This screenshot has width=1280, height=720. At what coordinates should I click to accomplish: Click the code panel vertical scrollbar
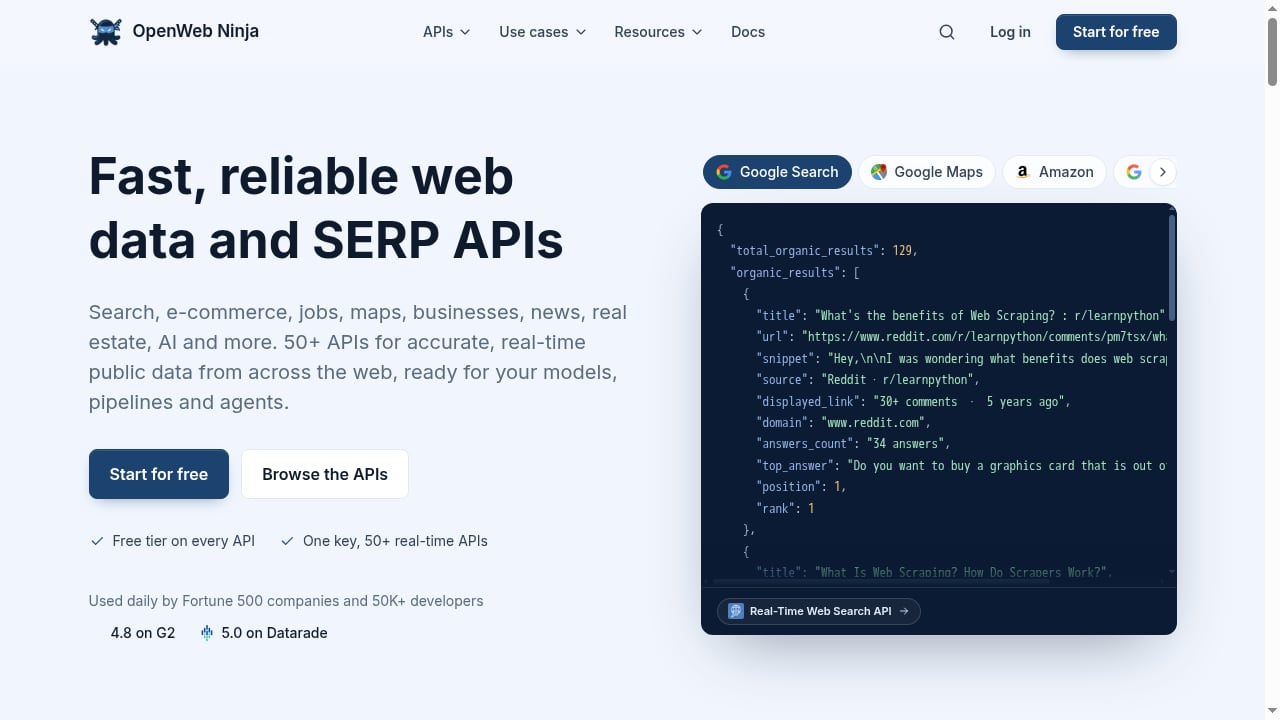1171,266
